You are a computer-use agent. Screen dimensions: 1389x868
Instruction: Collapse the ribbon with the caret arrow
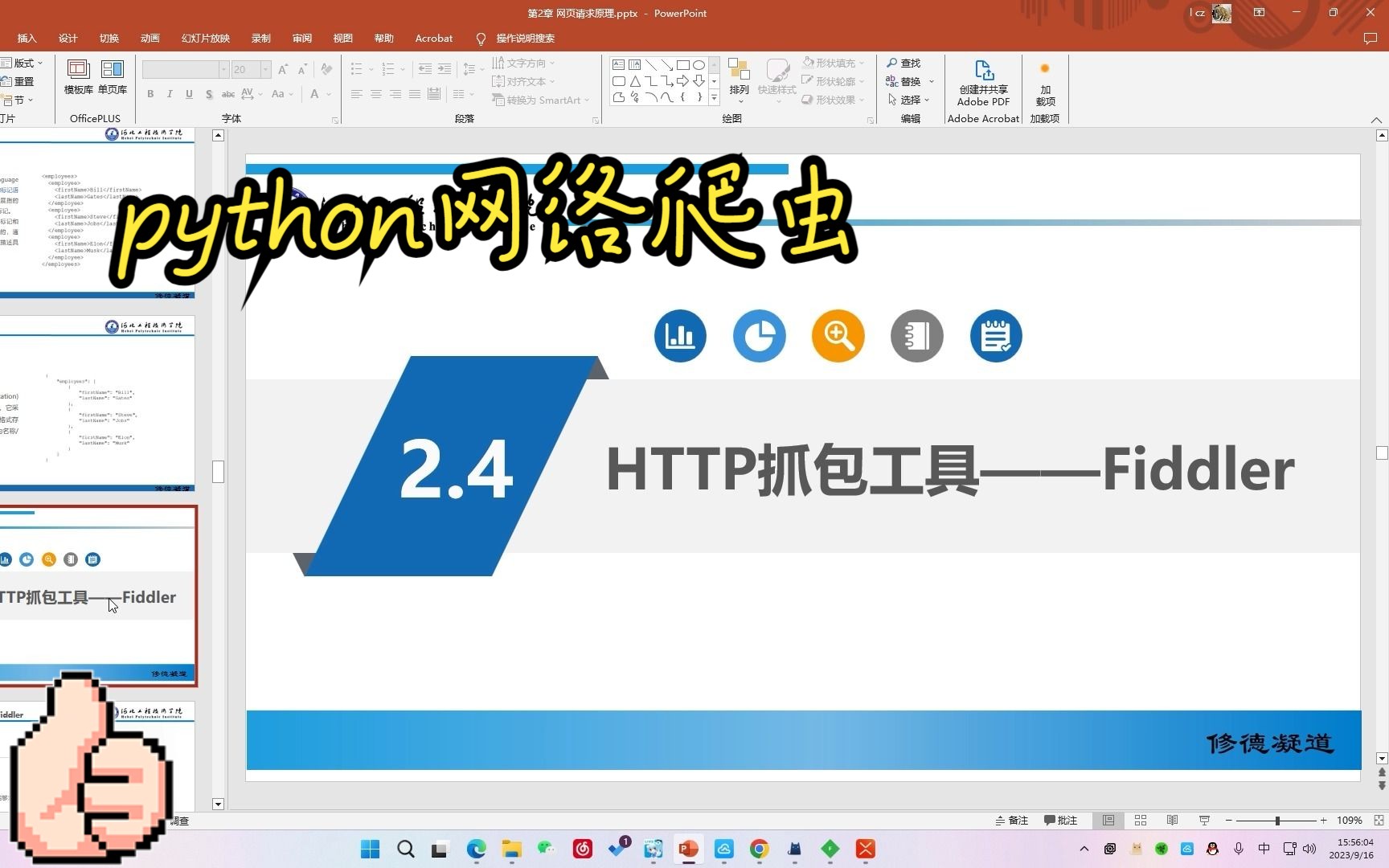pos(1376,120)
